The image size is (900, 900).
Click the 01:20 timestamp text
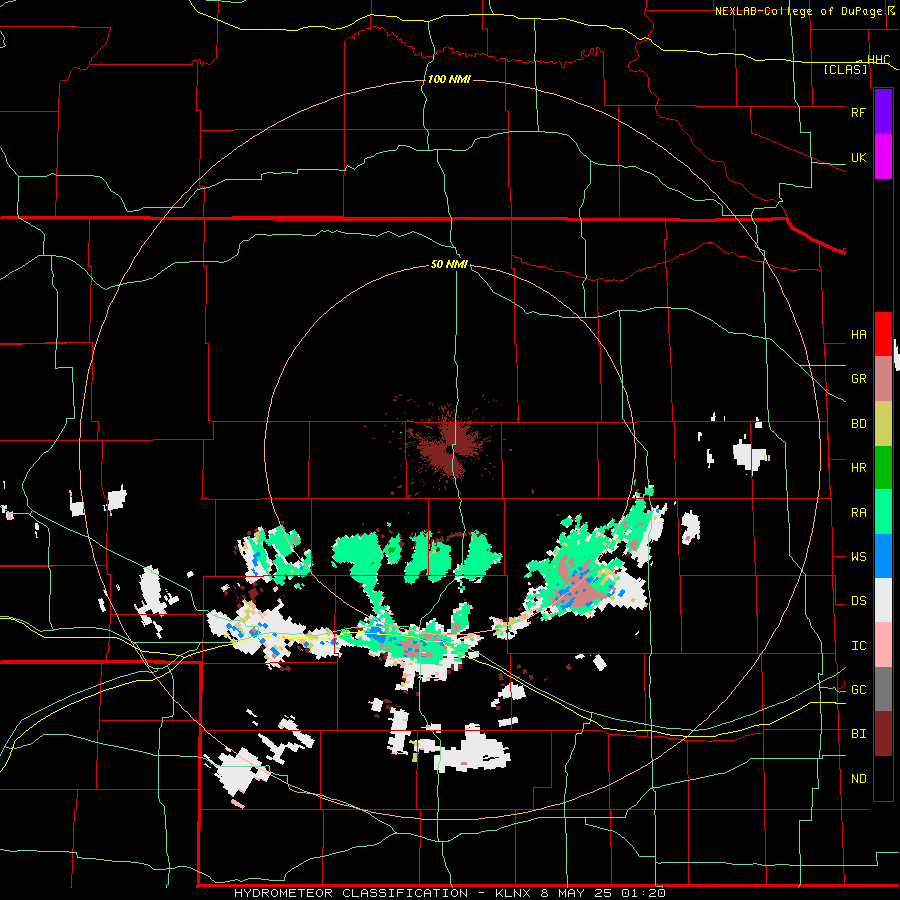coord(643,893)
